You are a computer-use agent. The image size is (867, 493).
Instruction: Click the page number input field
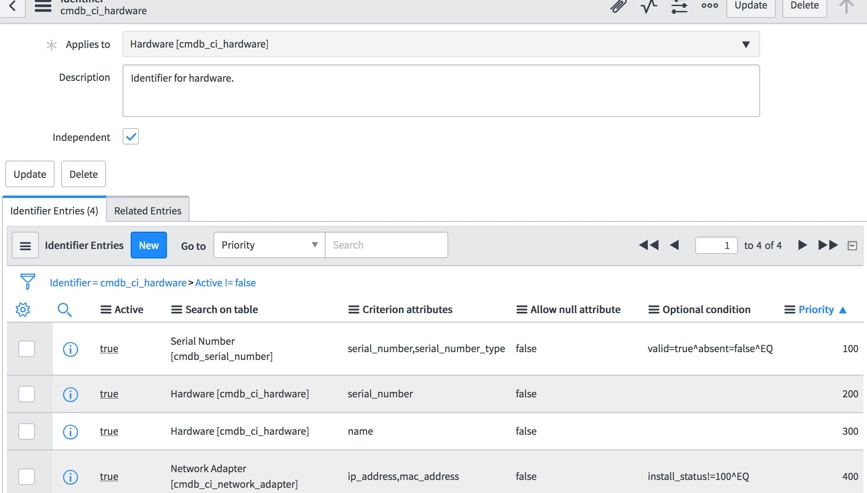(x=716, y=245)
